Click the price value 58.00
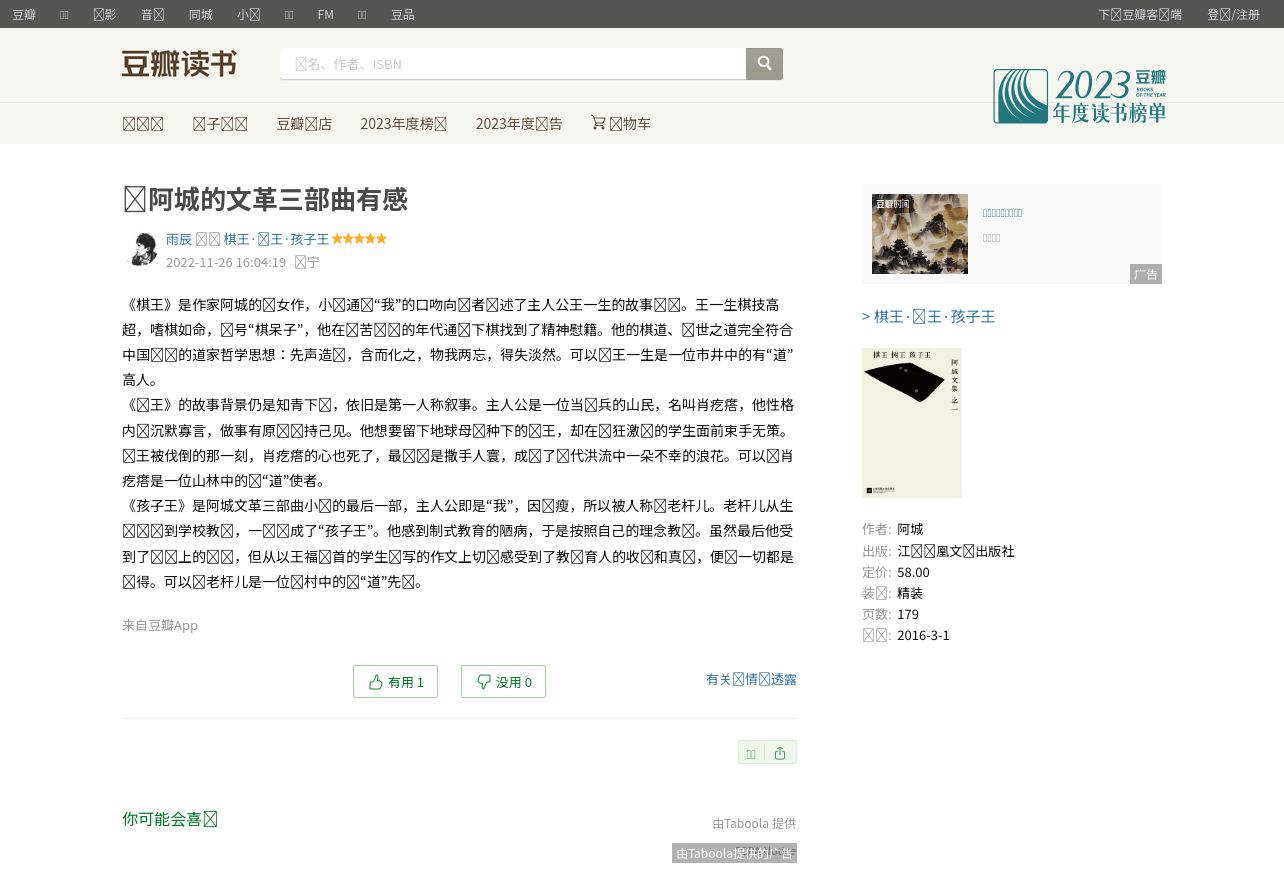 coord(913,572)
